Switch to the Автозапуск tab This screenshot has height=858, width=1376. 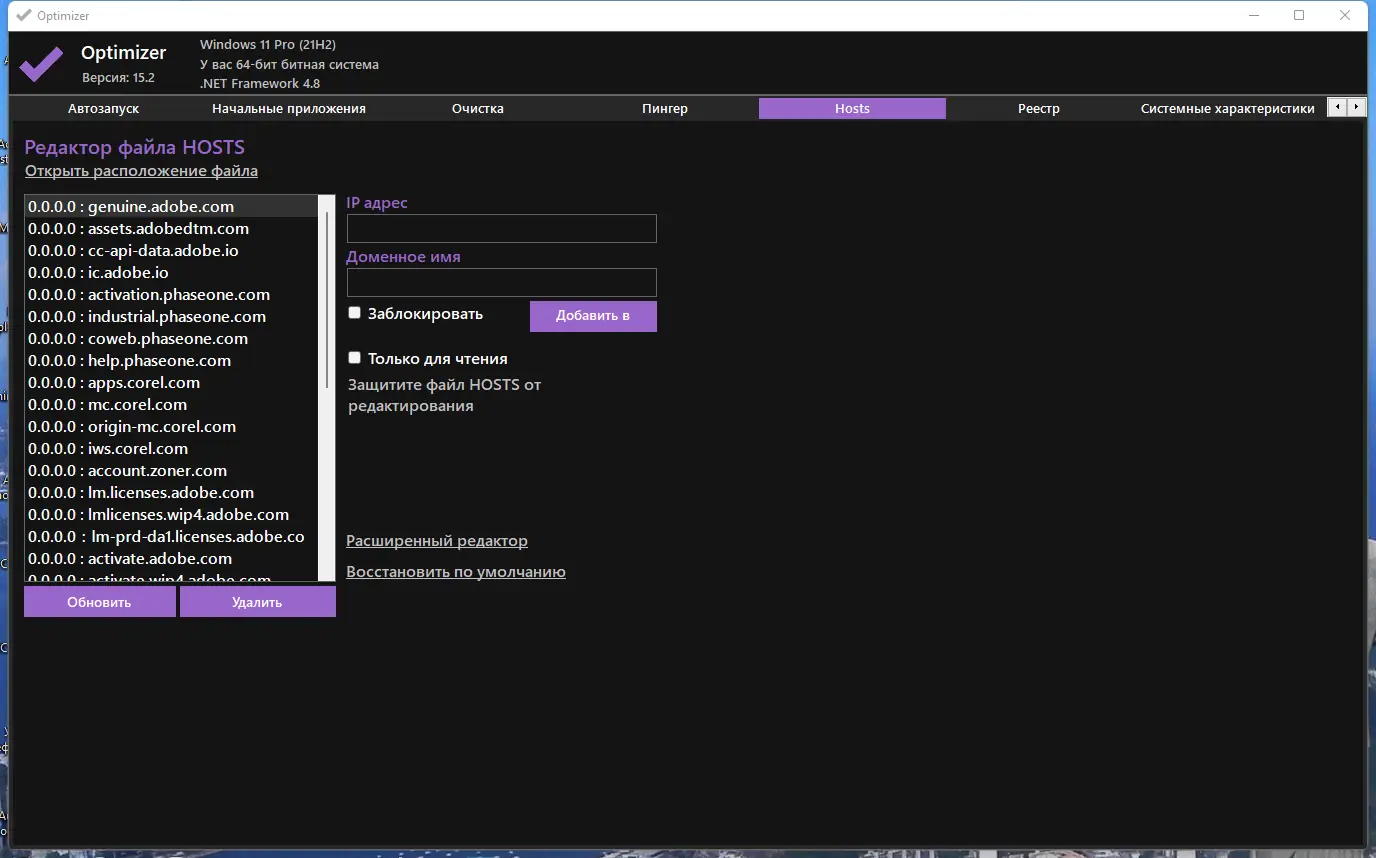103,108
